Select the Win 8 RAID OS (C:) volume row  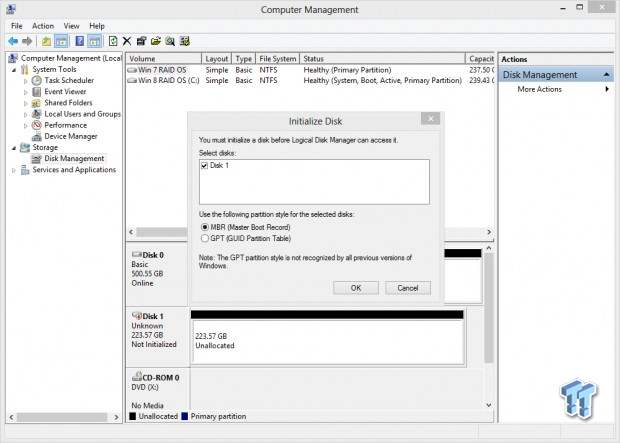click(310, 80)
